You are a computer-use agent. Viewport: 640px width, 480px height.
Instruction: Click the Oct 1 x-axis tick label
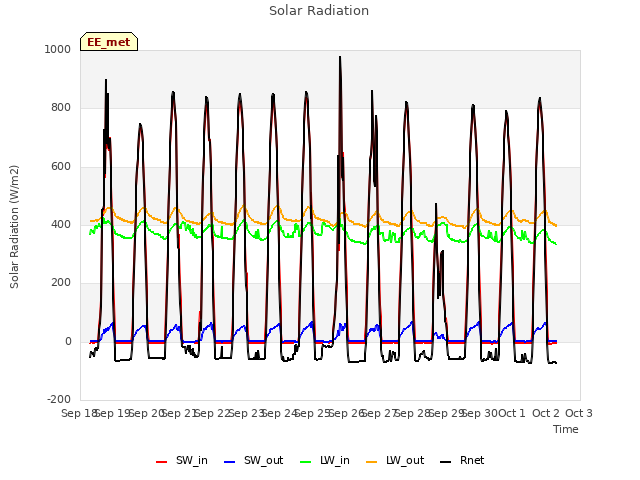coord(512,413)
